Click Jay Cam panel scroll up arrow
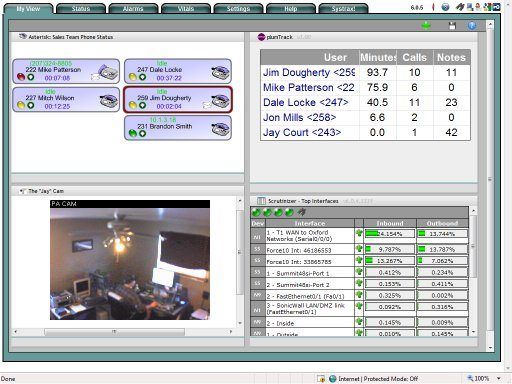This screenshot has width=512, height=384. [x=240, y=201]
